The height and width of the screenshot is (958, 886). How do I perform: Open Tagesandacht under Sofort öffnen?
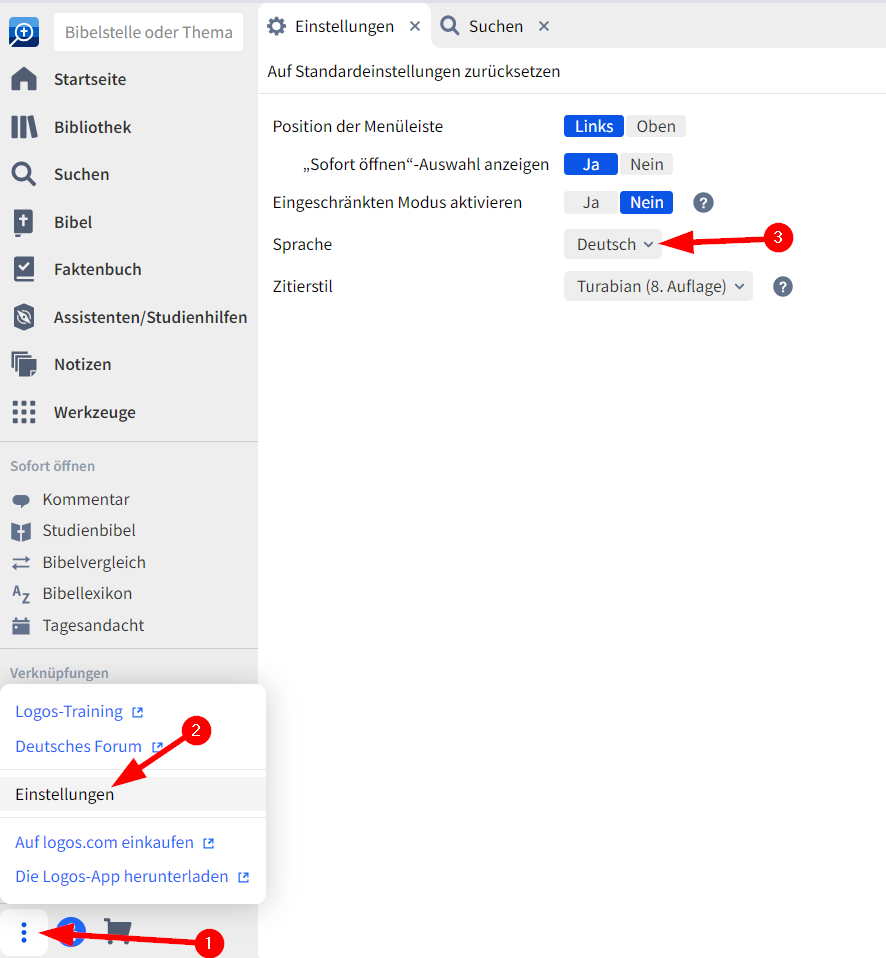click(x=93, y=626)
